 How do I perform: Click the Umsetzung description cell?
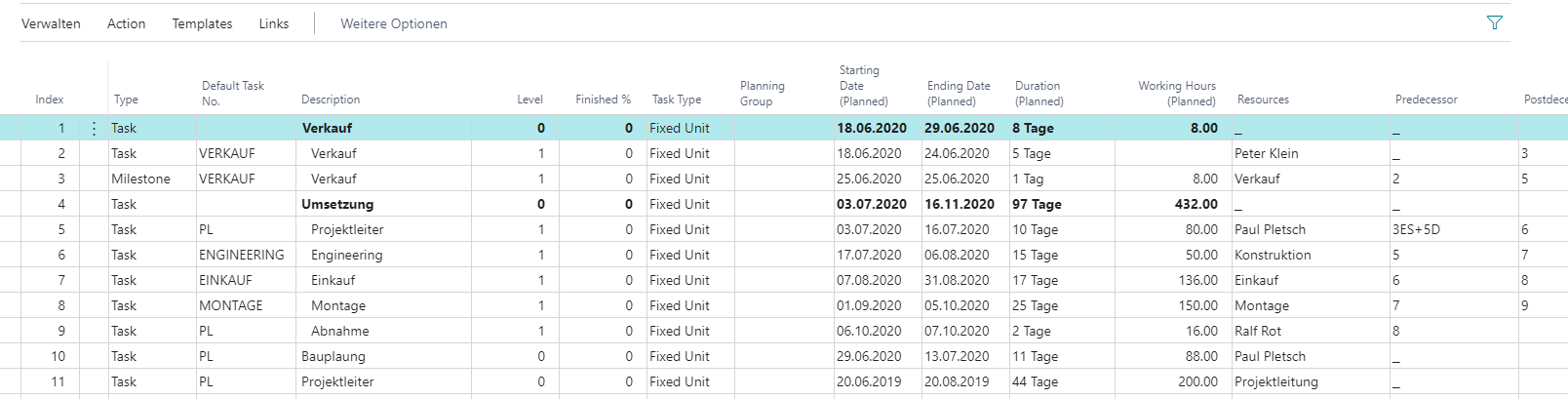337,204
